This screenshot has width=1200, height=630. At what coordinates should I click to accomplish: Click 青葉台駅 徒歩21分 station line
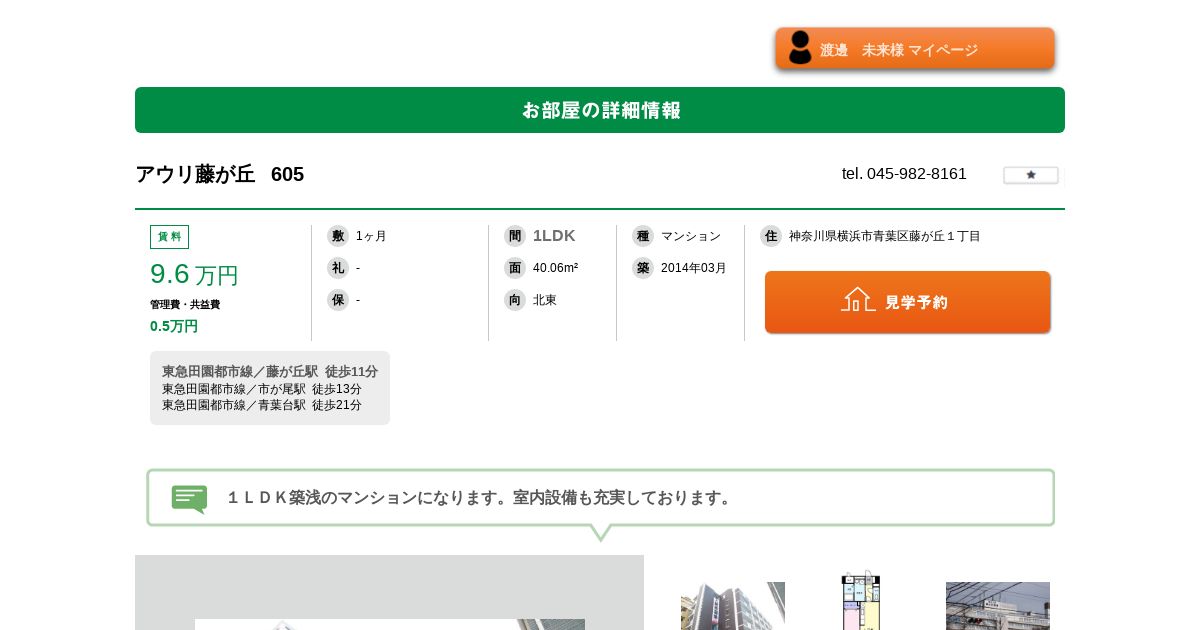262,405
